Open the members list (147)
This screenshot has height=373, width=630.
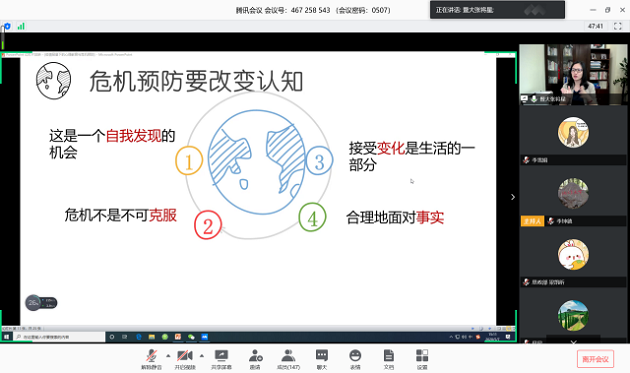click(x=288, y=359)
